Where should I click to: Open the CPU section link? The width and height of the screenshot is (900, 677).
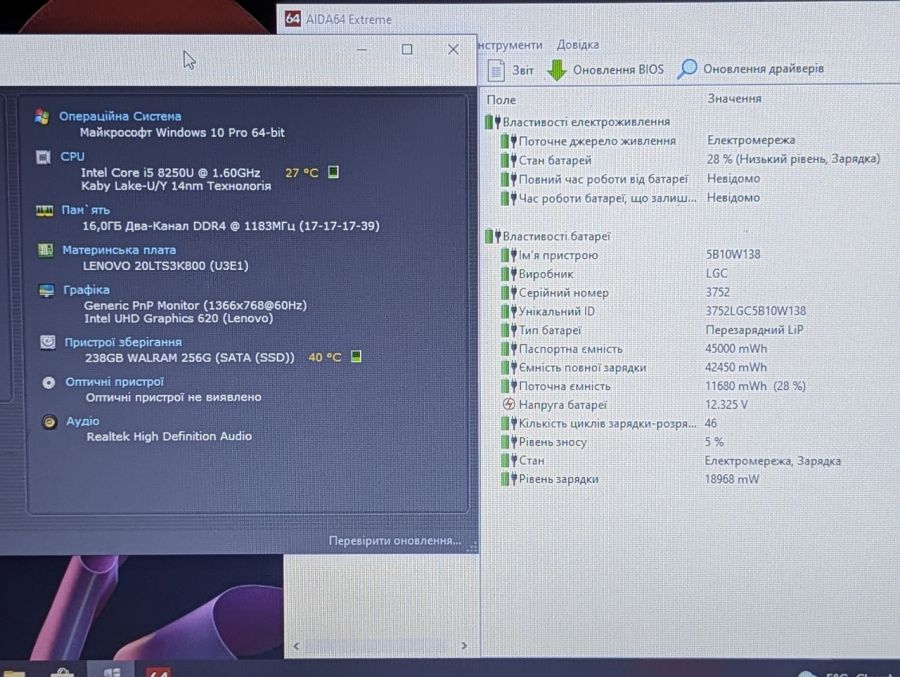72,156
